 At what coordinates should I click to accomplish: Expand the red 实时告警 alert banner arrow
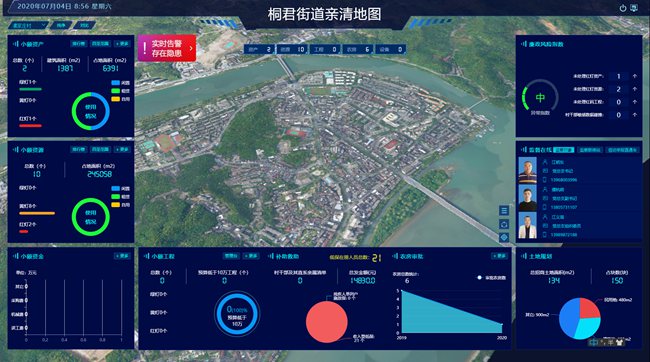pyautogui.click(x=191, y=48)
